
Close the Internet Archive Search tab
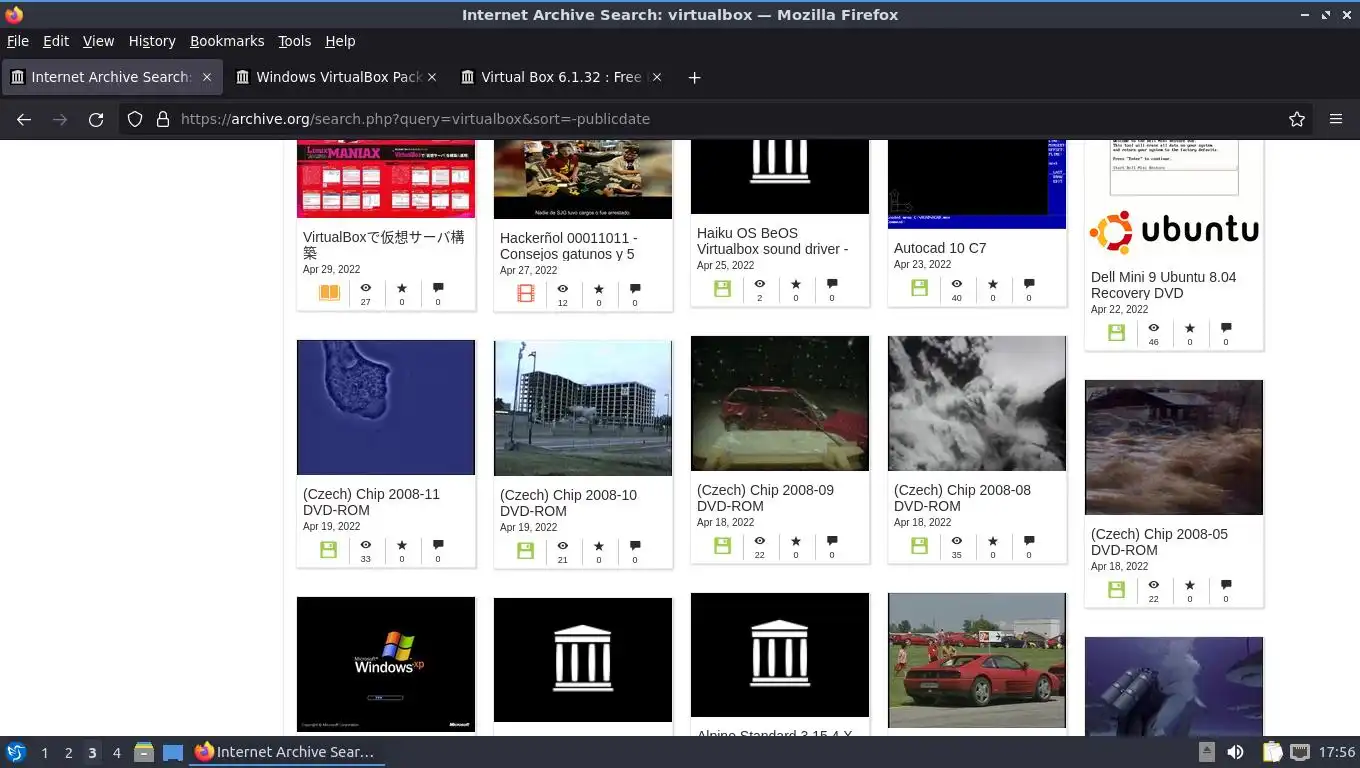207,77
